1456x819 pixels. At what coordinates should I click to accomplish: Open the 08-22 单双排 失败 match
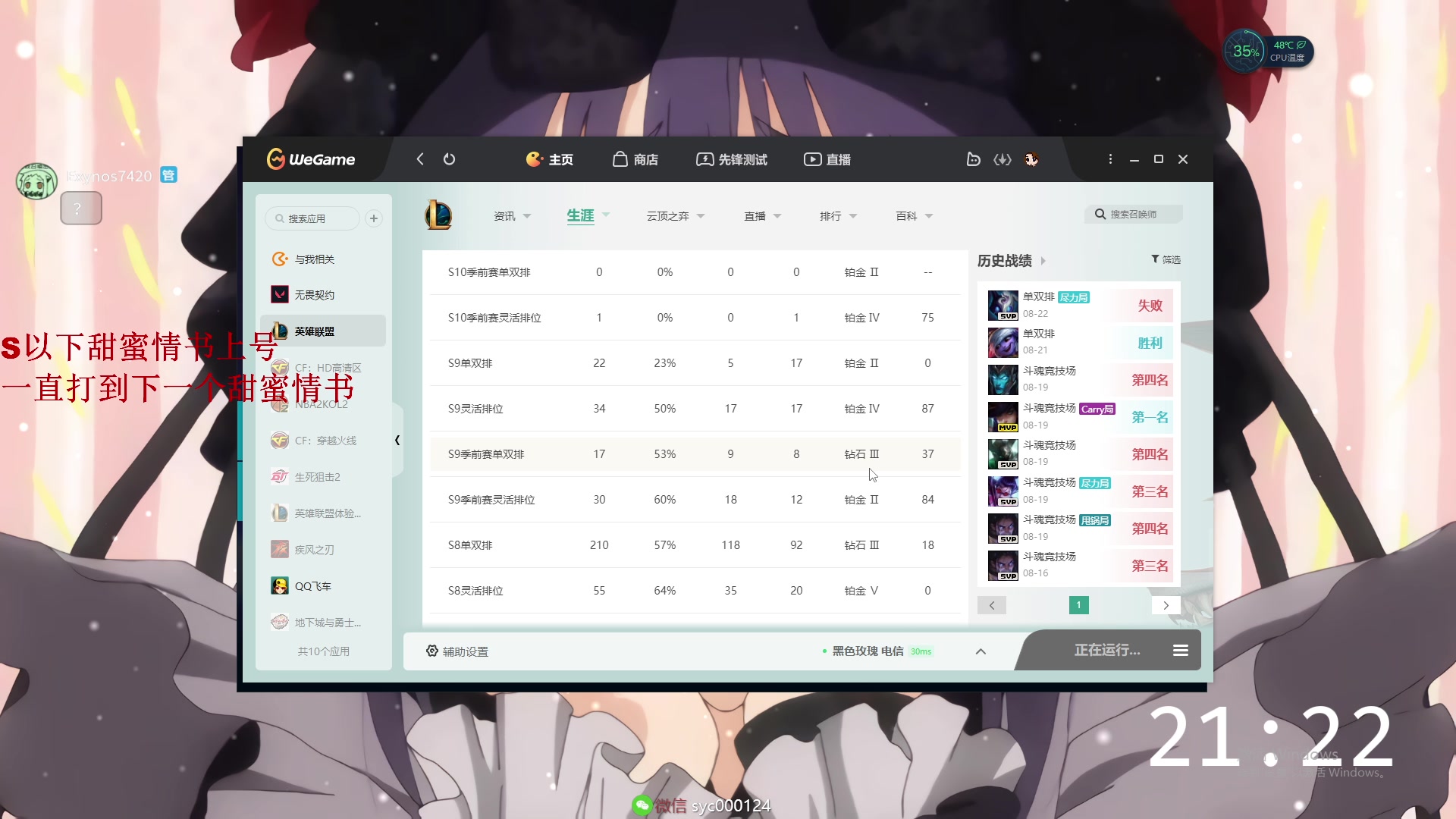click(x=1079, y=305)
